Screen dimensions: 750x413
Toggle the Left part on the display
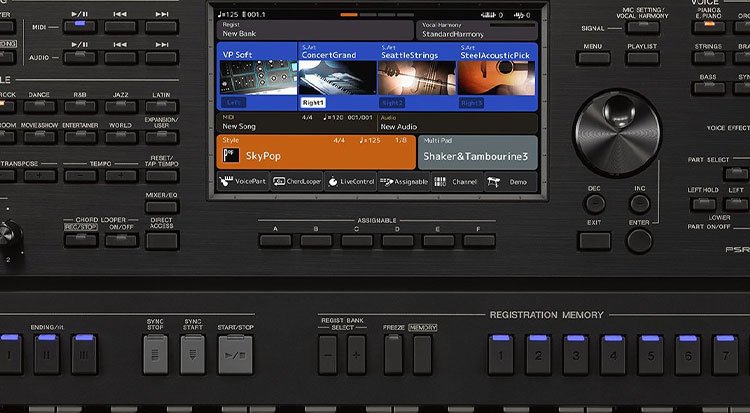(233, 102)
